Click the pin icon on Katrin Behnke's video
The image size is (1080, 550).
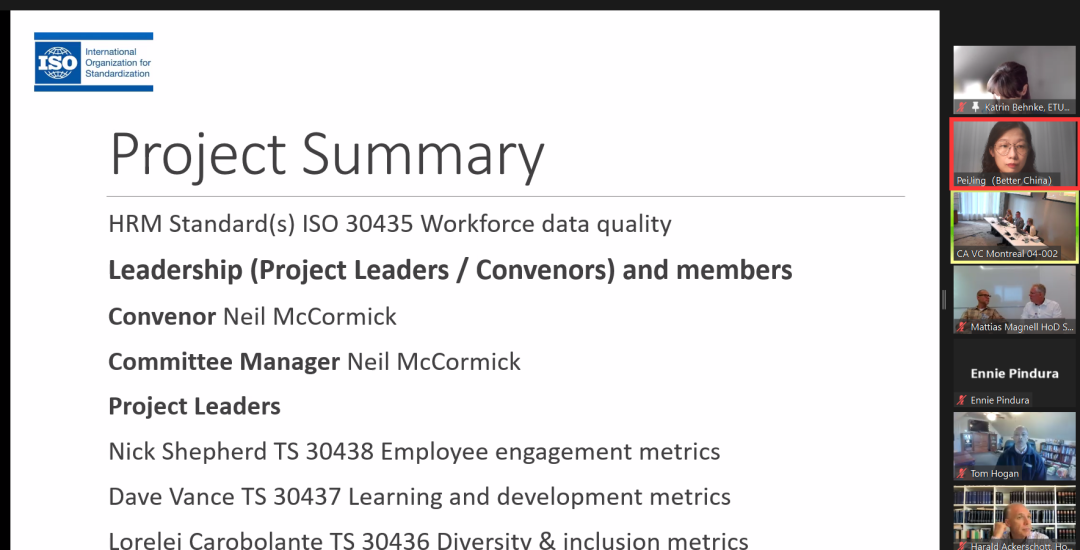975,107
